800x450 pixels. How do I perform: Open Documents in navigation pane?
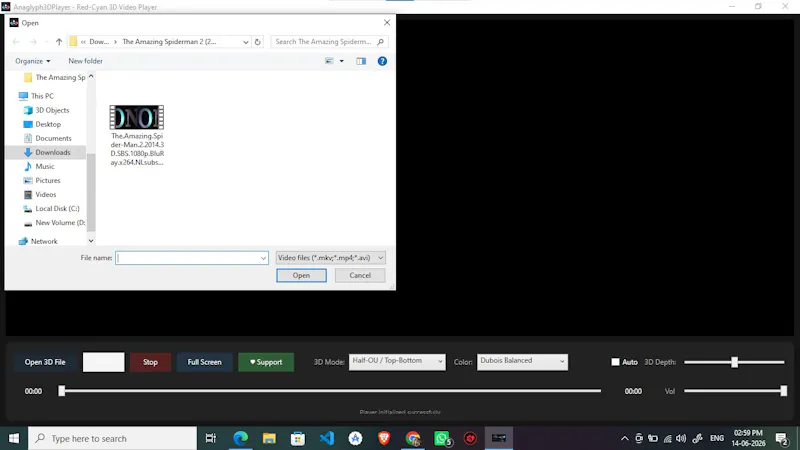pos(47,138)
